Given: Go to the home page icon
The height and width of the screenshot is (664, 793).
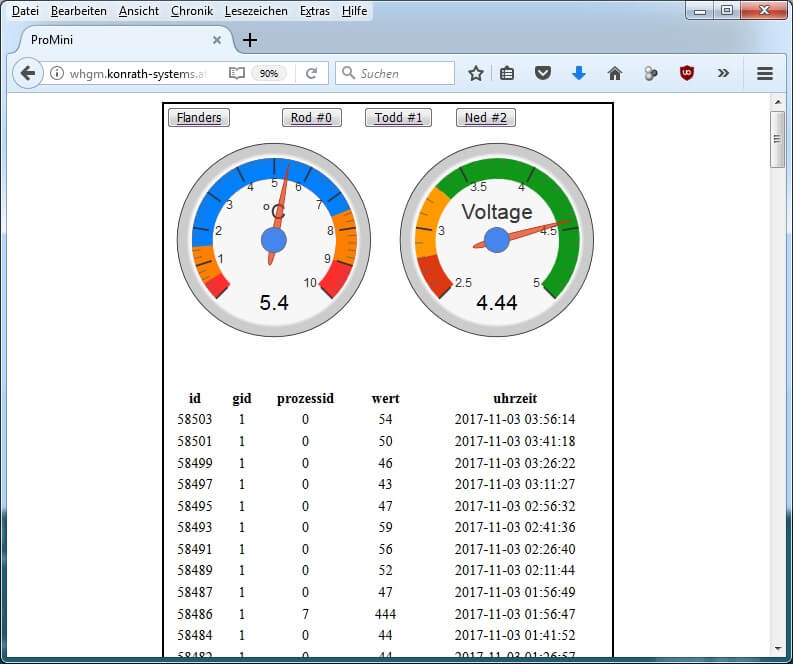Looking at the screenshot, I should pos(614,73).
